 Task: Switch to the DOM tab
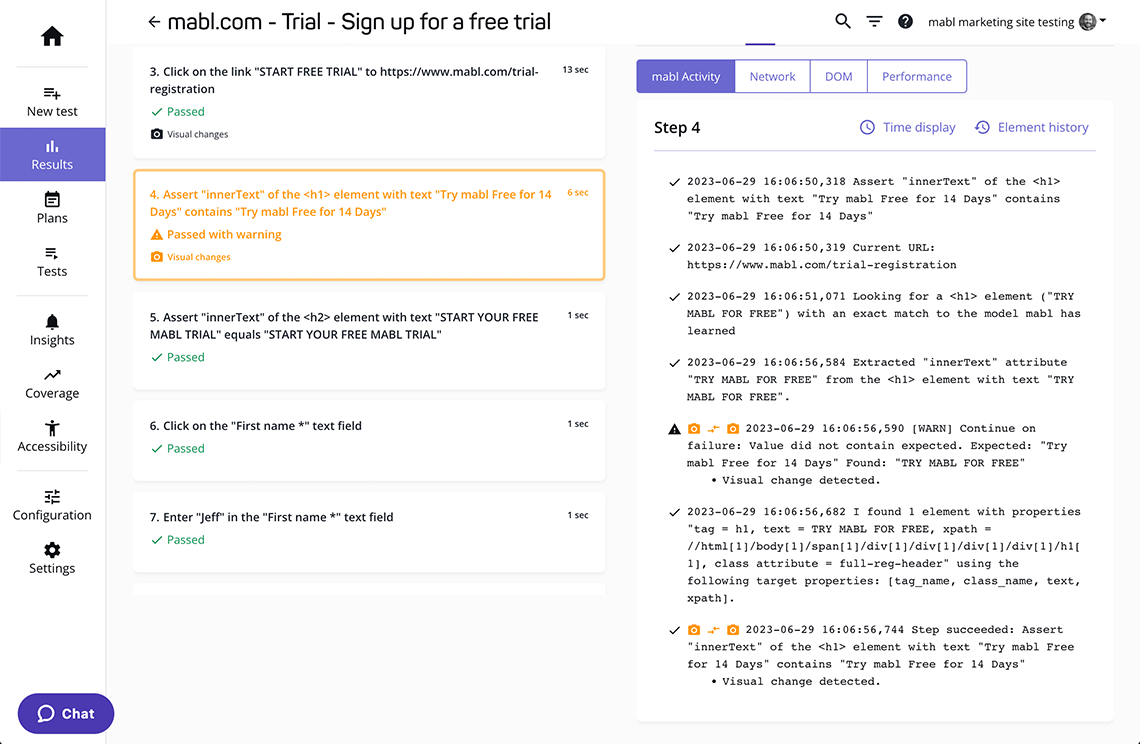point(838,77)
